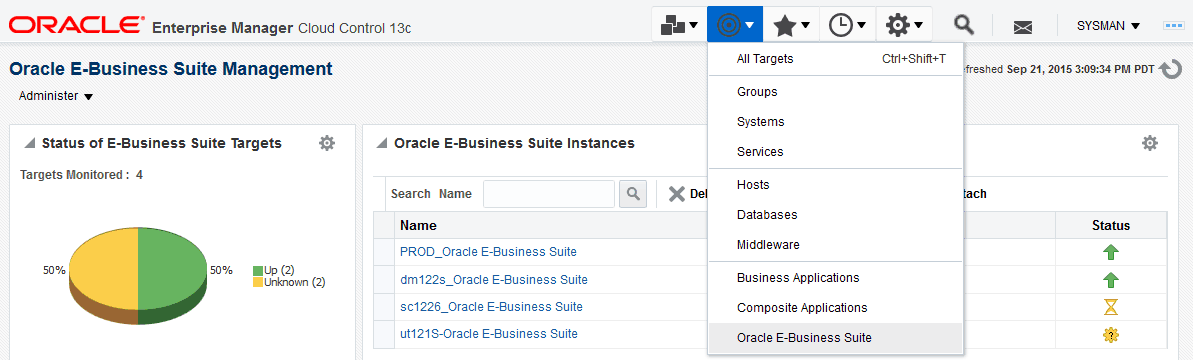The height and width of the screenshot is (360, 1193).
Task: Click the gear icon in Status of E-Business Suite Targets
Action: [326, 143]
